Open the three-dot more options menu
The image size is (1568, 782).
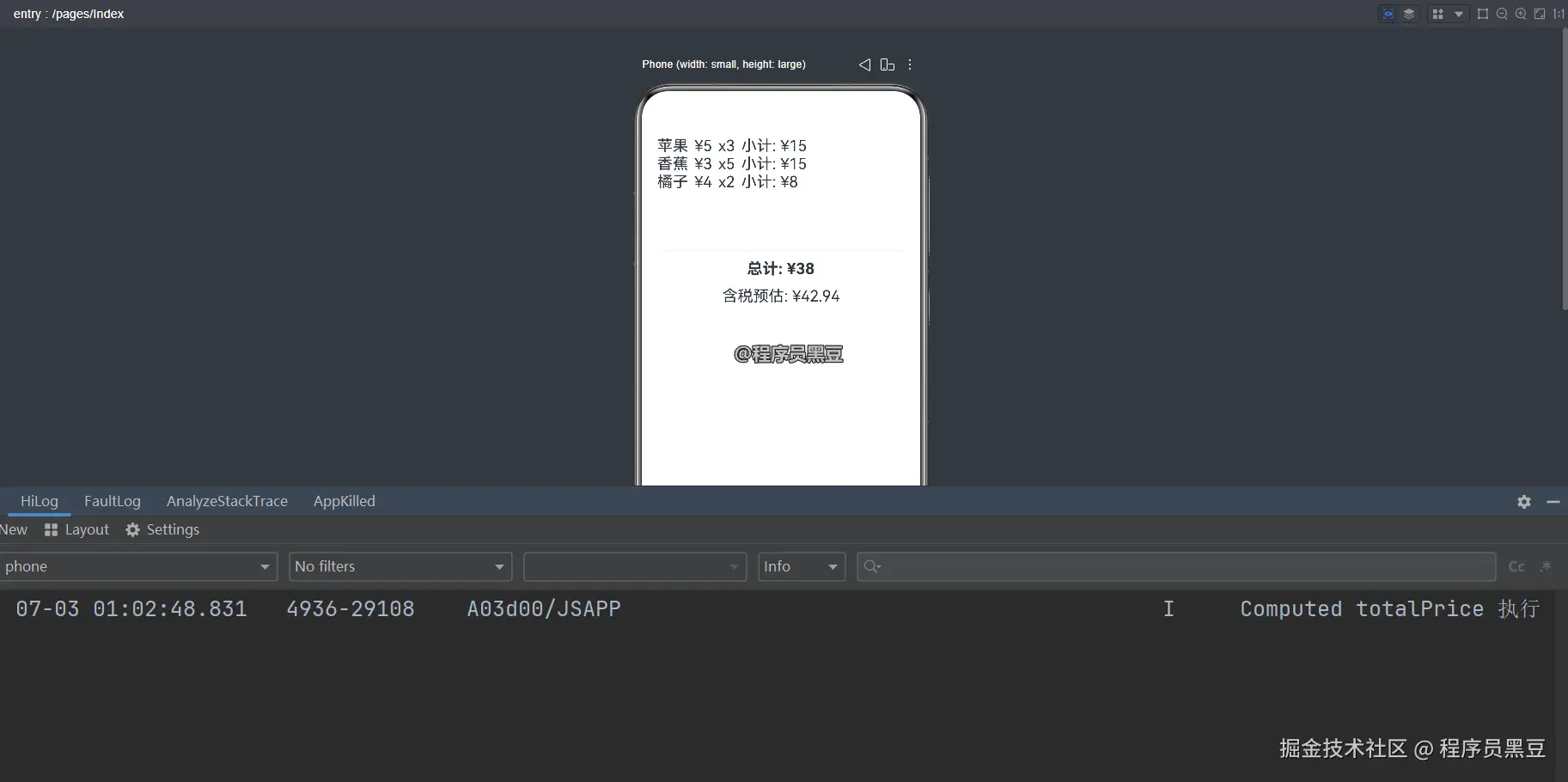point(910,64)
